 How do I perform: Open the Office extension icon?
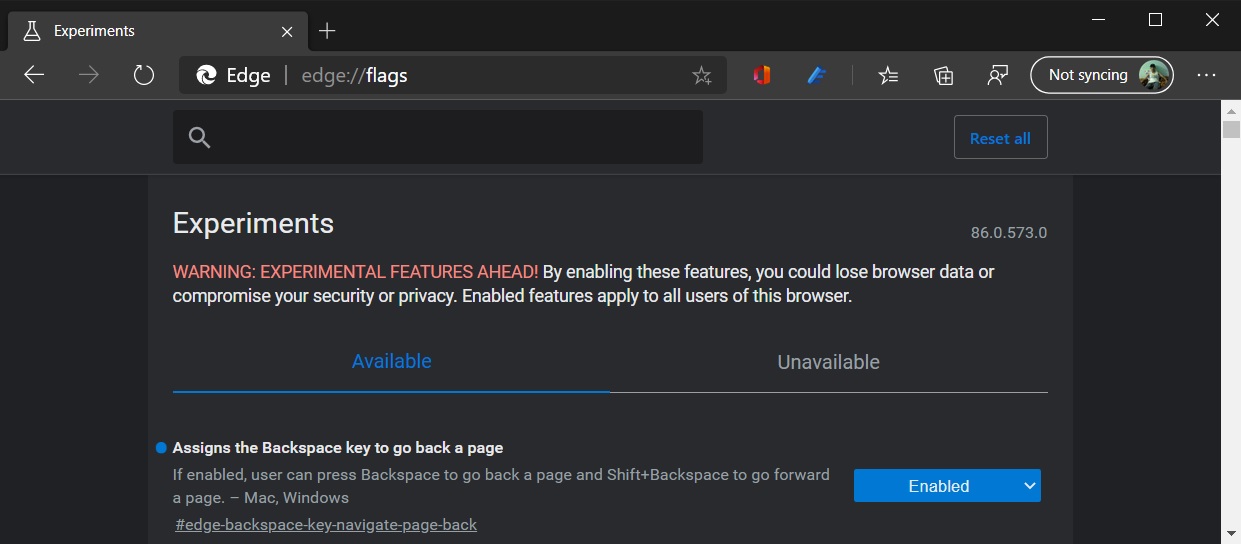[x=762, y=75]
